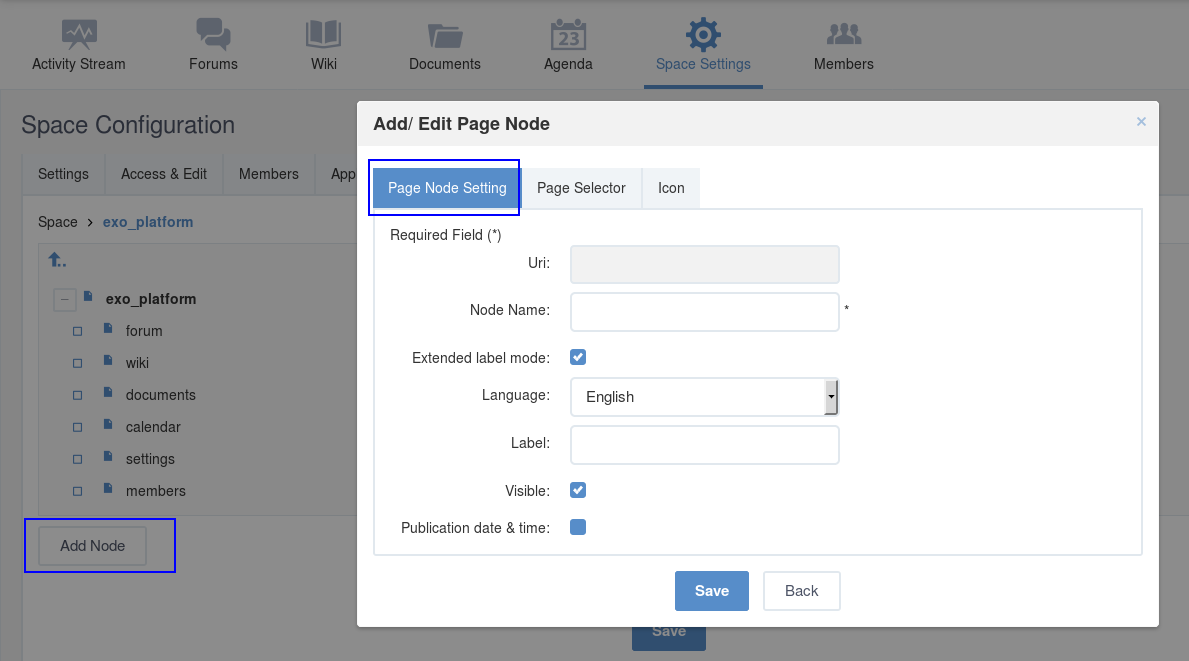Open the Language dropdown showing English
The width and height of the screenshot is (1189, 661).
coord(704,397)
